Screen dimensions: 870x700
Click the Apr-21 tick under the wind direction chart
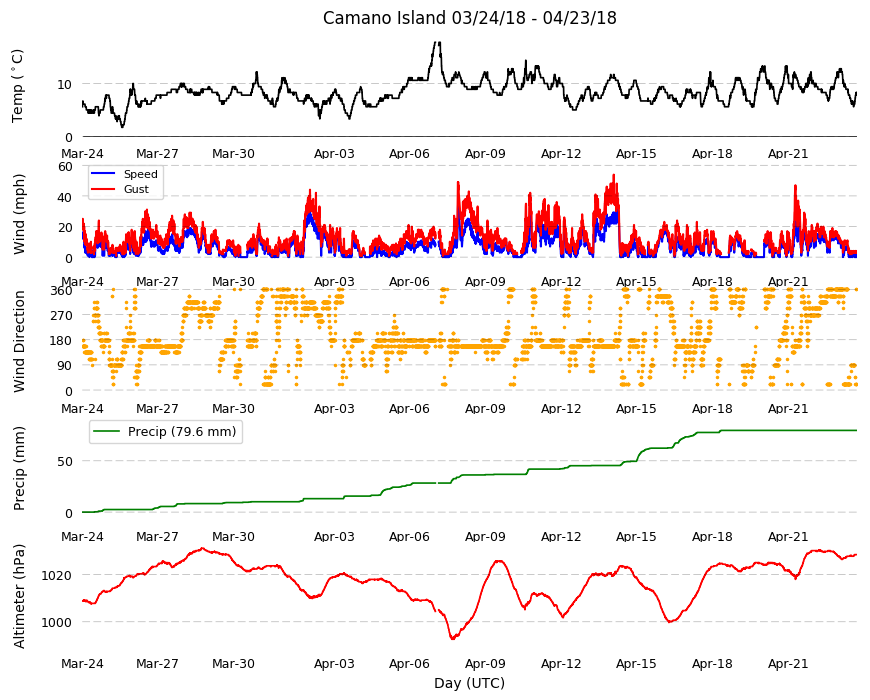point(788,408)
